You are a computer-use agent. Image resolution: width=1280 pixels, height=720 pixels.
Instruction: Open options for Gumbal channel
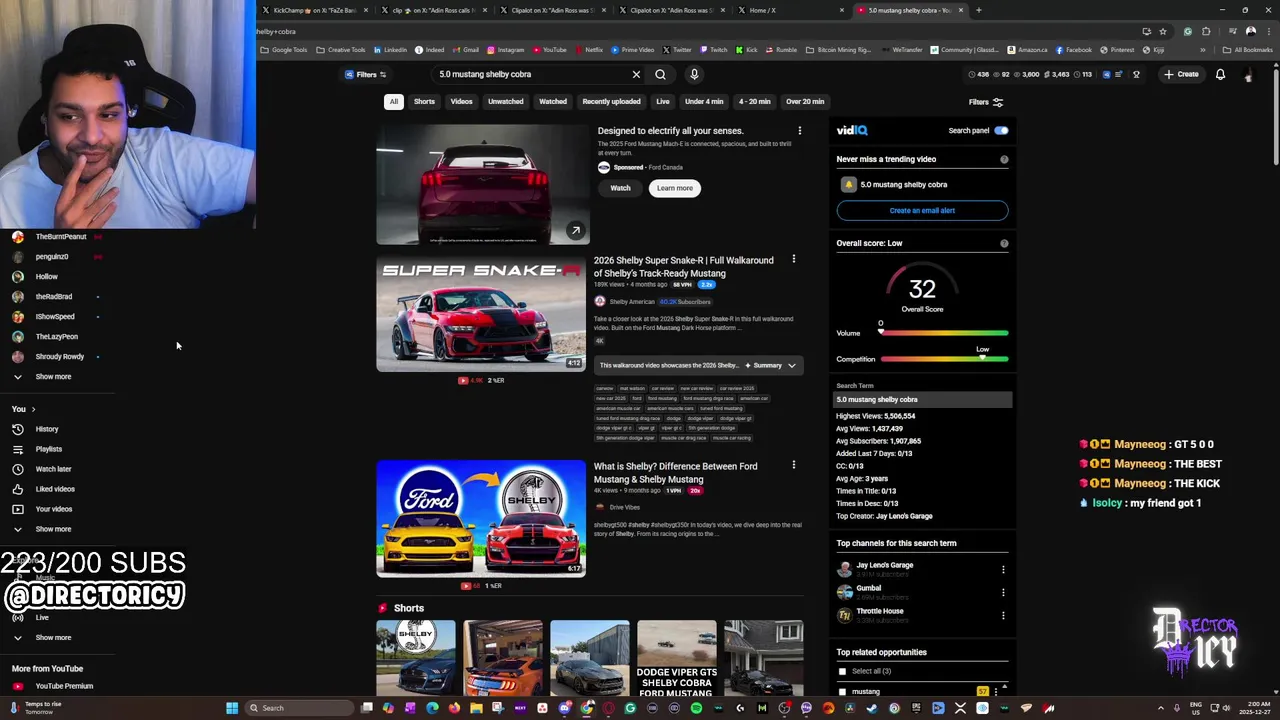[x=1003, y=593]
